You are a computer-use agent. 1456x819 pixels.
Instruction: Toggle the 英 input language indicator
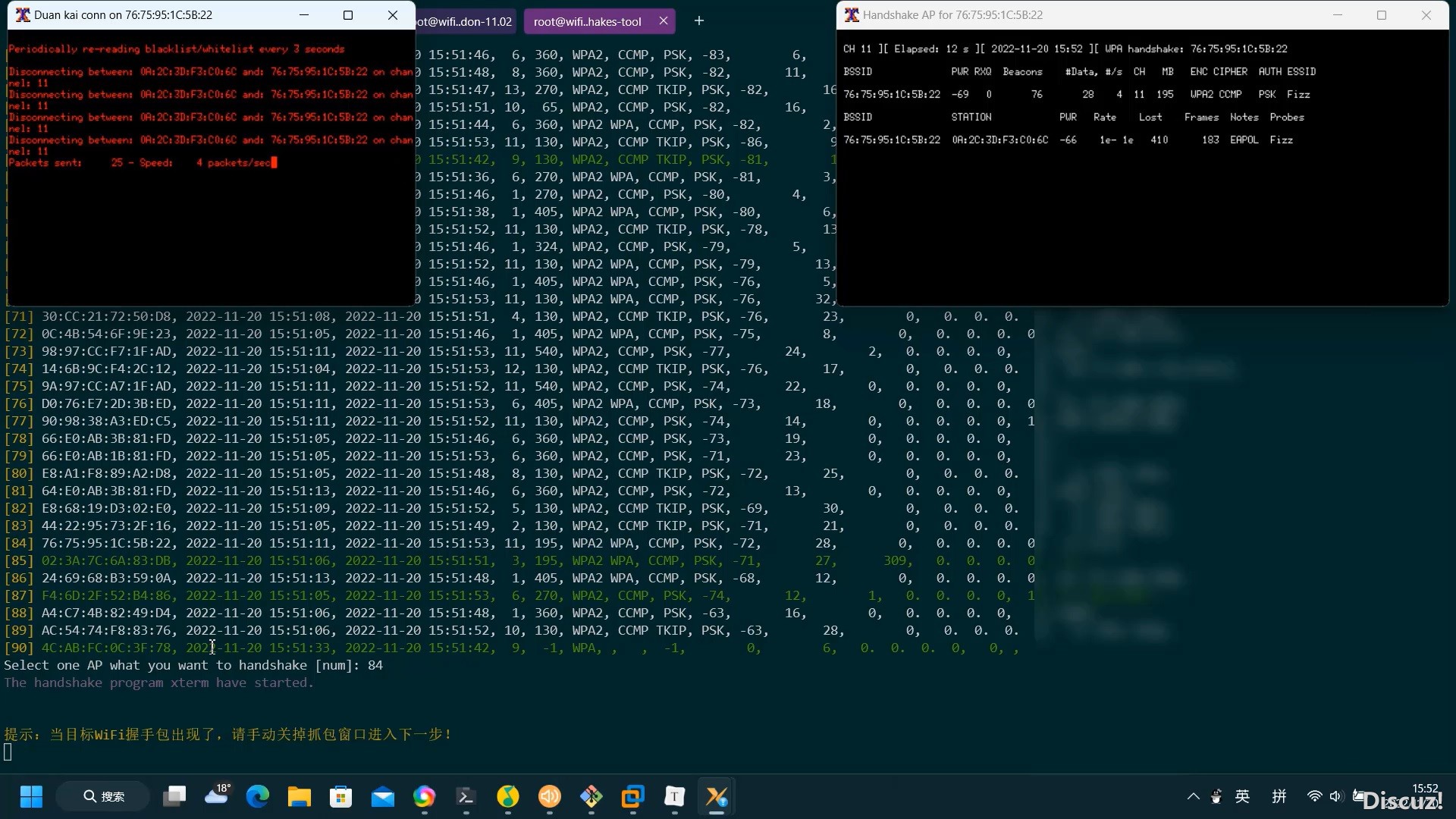coord(1242,796)
